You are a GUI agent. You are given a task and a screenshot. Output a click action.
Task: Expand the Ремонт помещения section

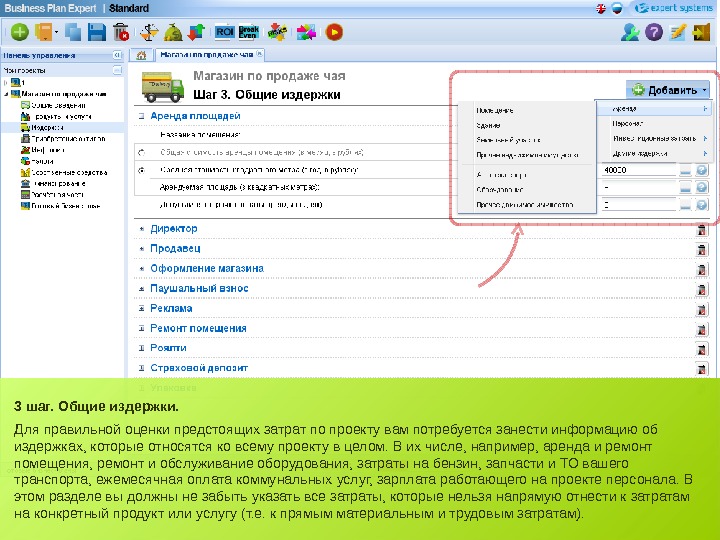pyautogui.click(x=141, y=328)
